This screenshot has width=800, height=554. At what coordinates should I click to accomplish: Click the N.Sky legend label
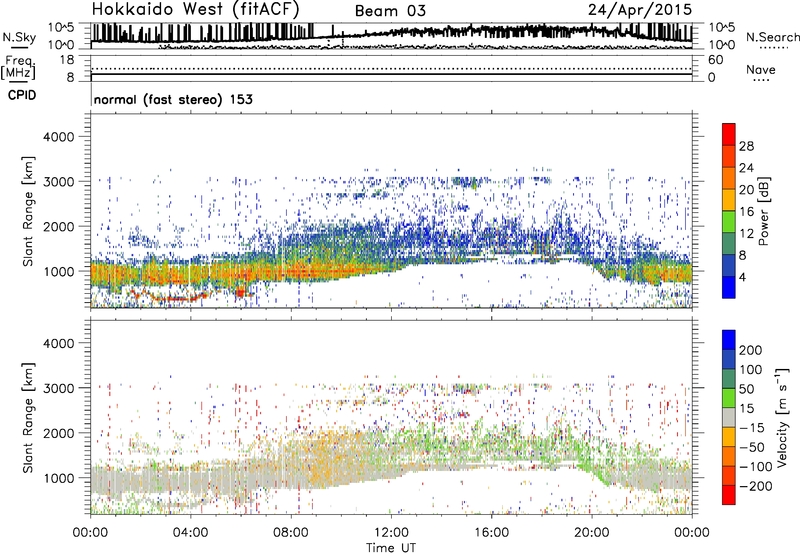(x=19, y=37)
